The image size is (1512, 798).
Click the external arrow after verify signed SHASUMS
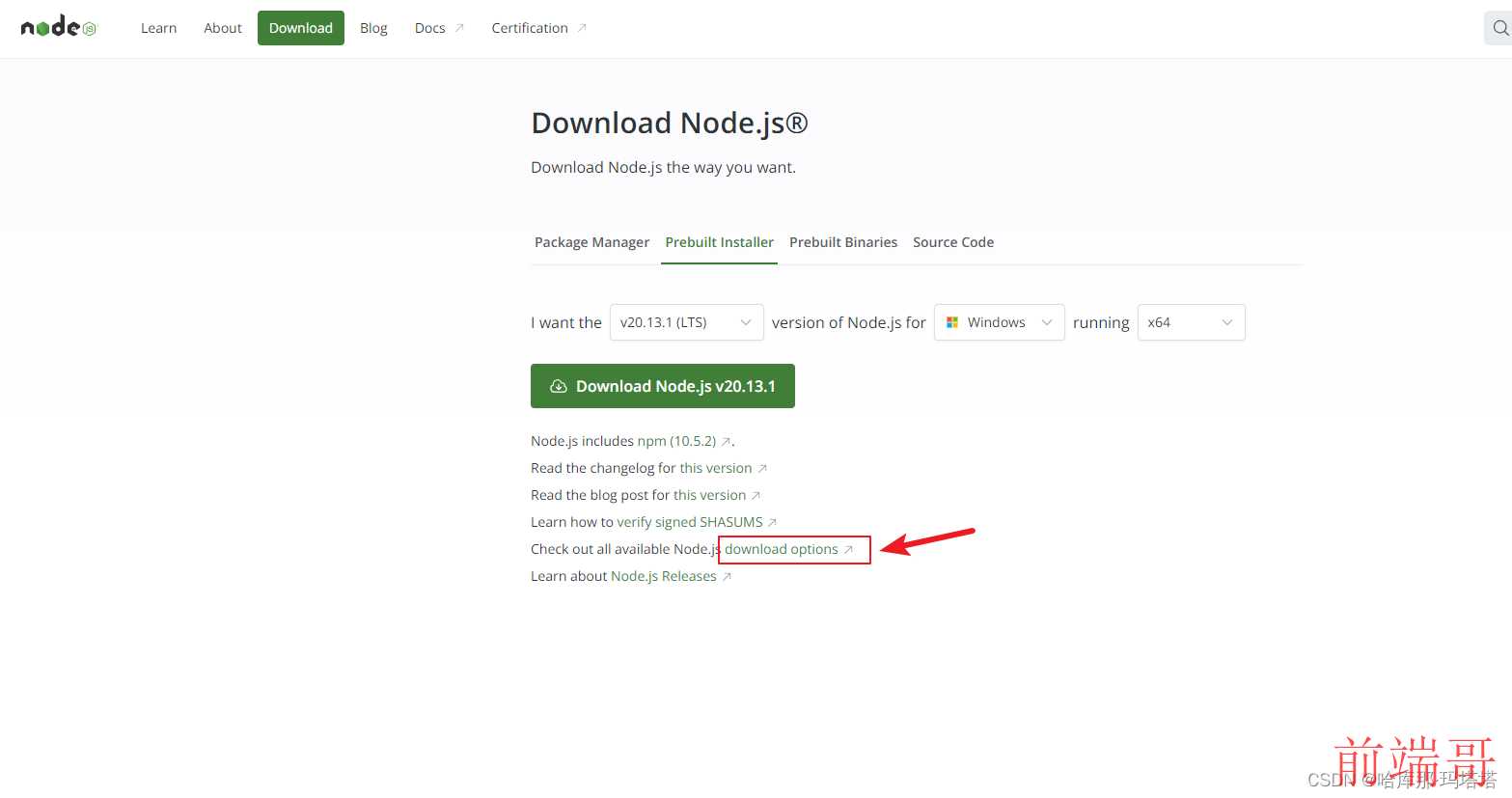click(x=773, y=523)
